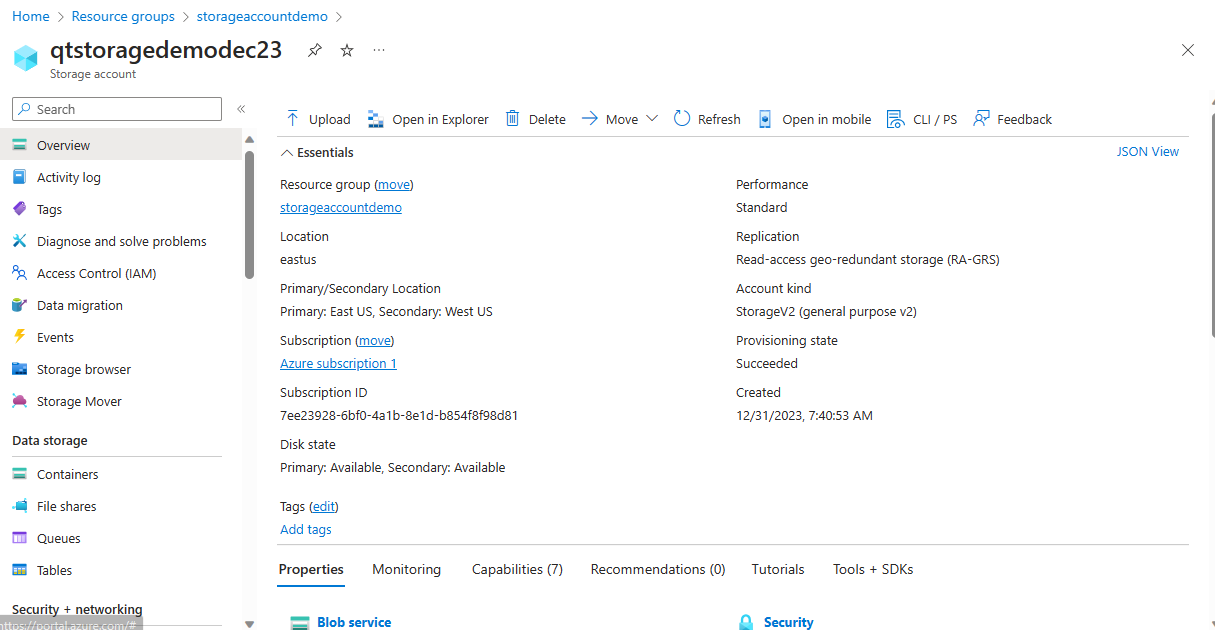
Task: Click the Upload arrow icon
Action: tap(293, 119)
